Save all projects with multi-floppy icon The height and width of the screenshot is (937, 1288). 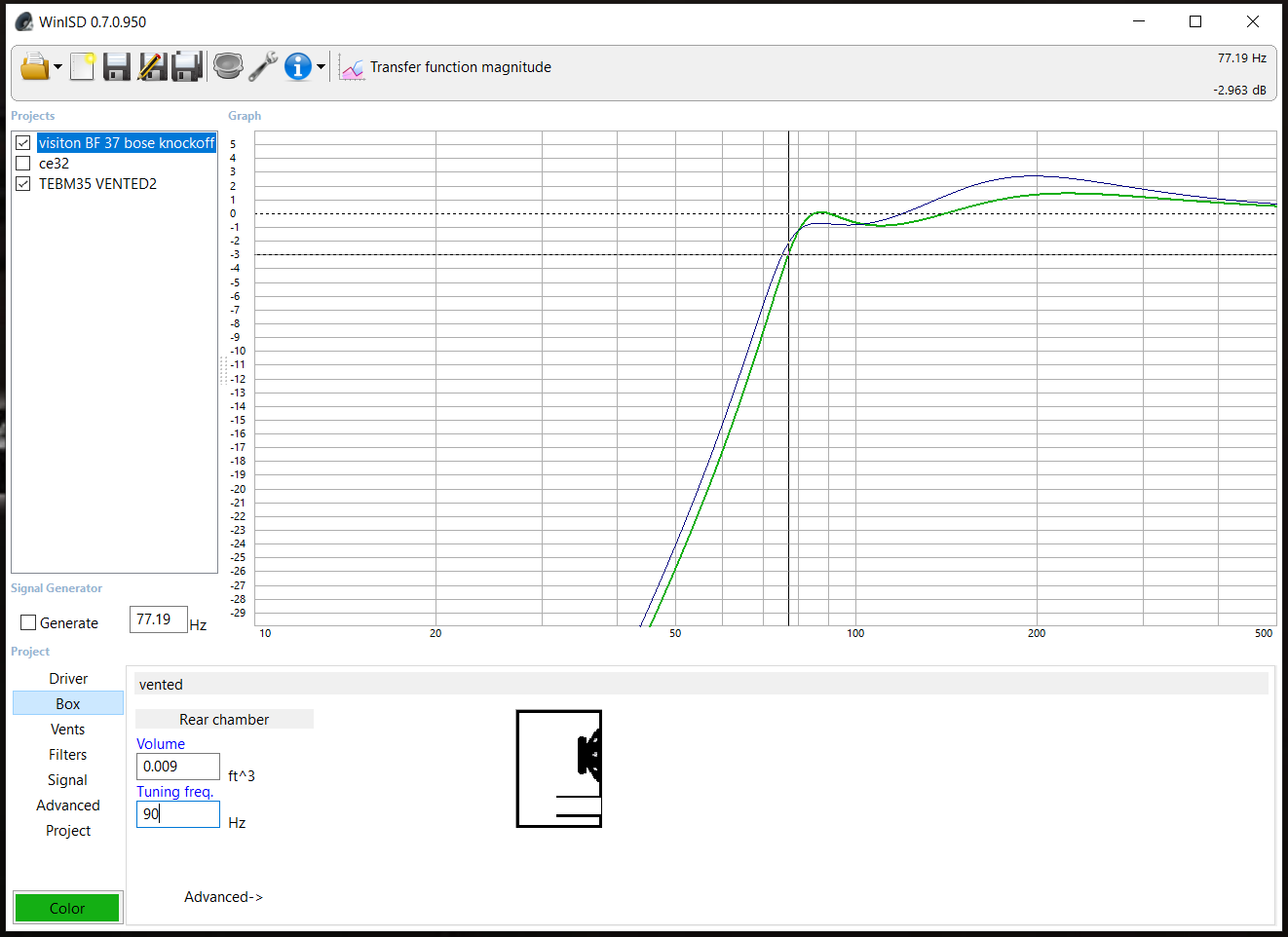pyautogui.click(x=187, y=66)
